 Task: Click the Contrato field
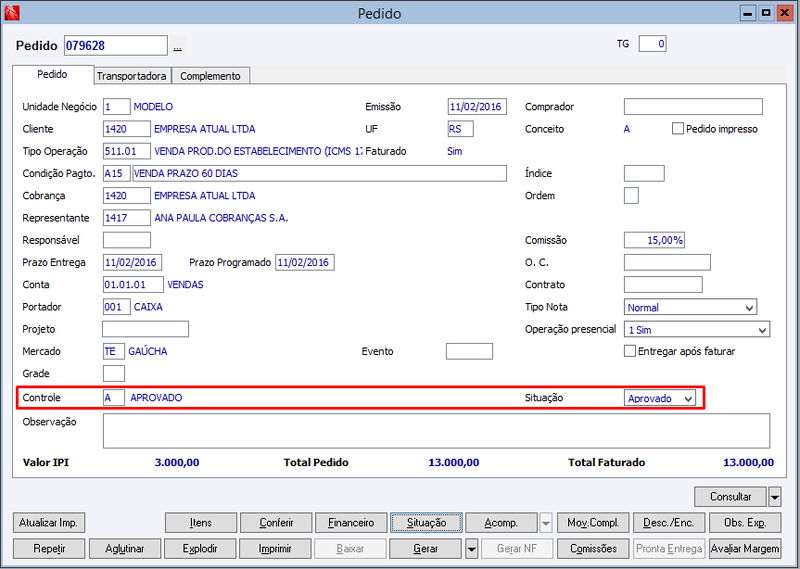[x=663, y=285]
